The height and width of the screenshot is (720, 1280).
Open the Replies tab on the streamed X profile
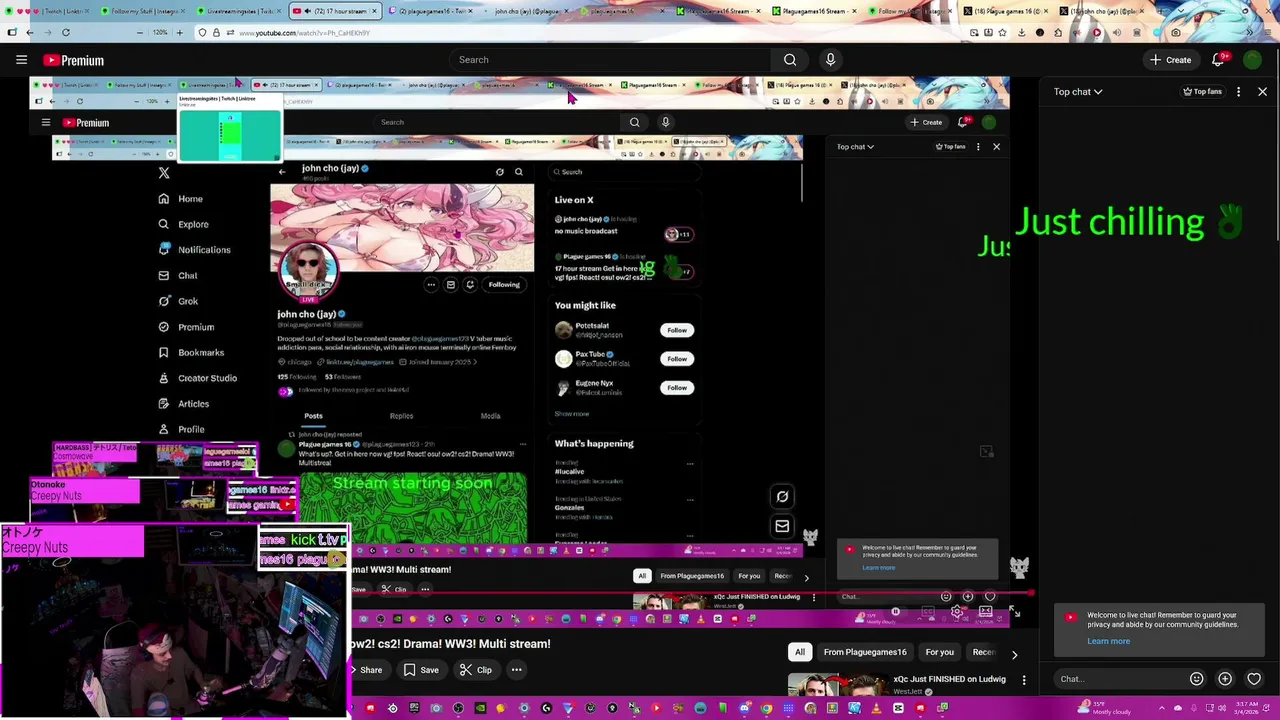401,416
